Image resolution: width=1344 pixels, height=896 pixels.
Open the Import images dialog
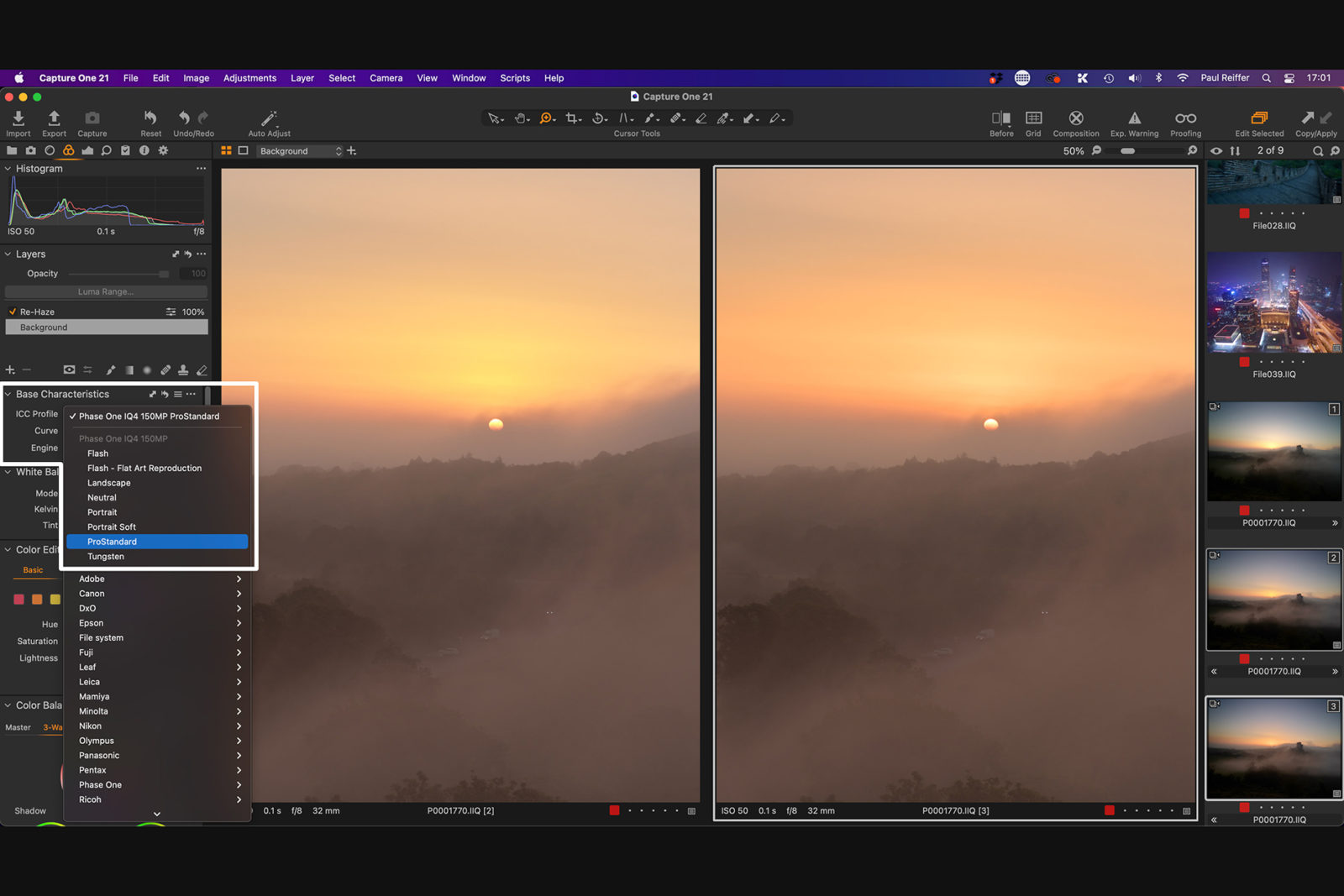[18, 118]
